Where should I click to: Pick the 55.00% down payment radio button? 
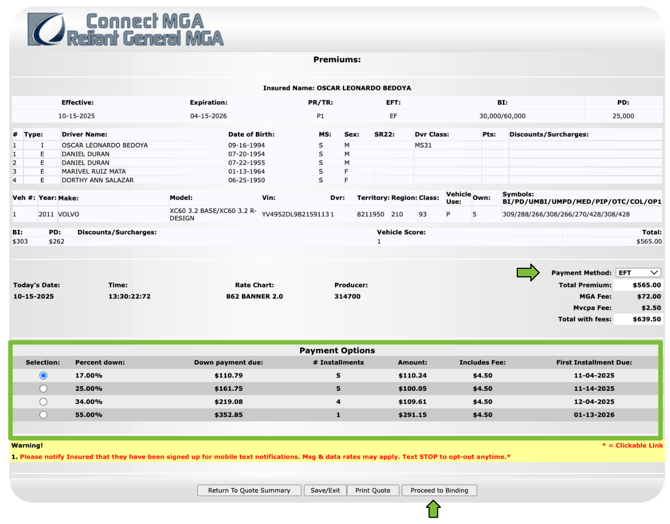click(43, 414)
